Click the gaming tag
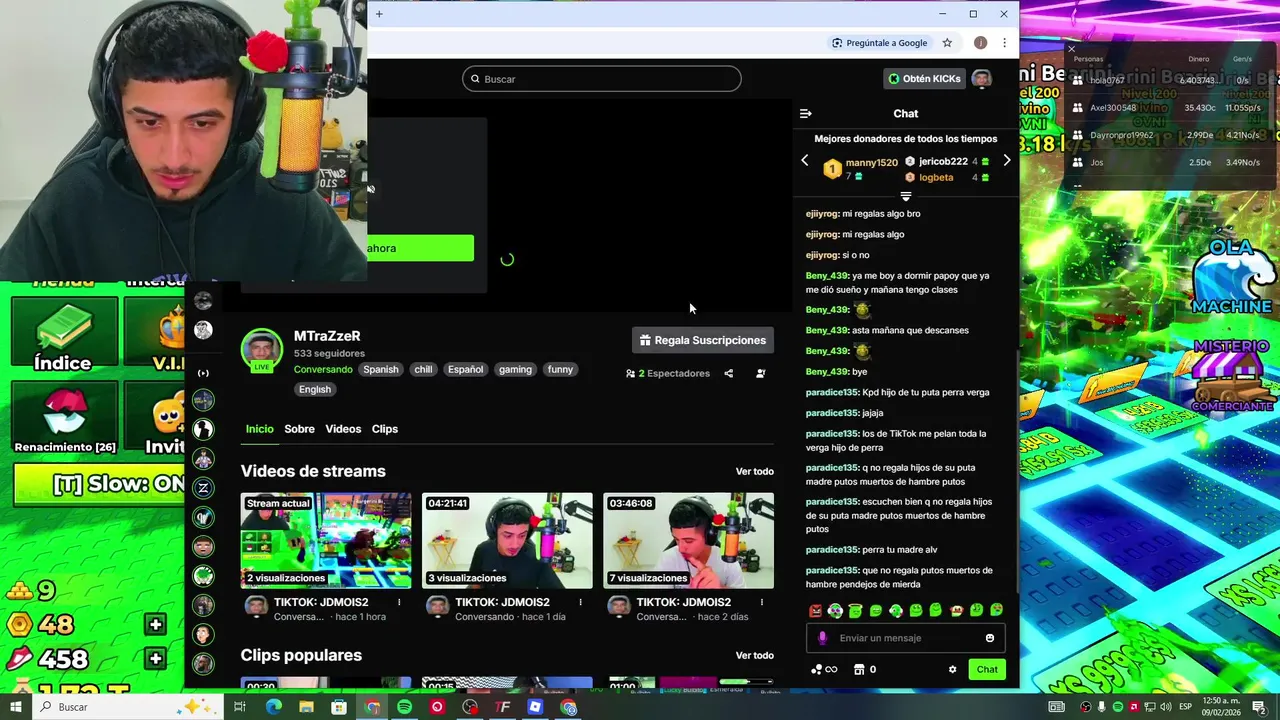The width and height of the screenshot is (1280, 720). click(515, 369)
